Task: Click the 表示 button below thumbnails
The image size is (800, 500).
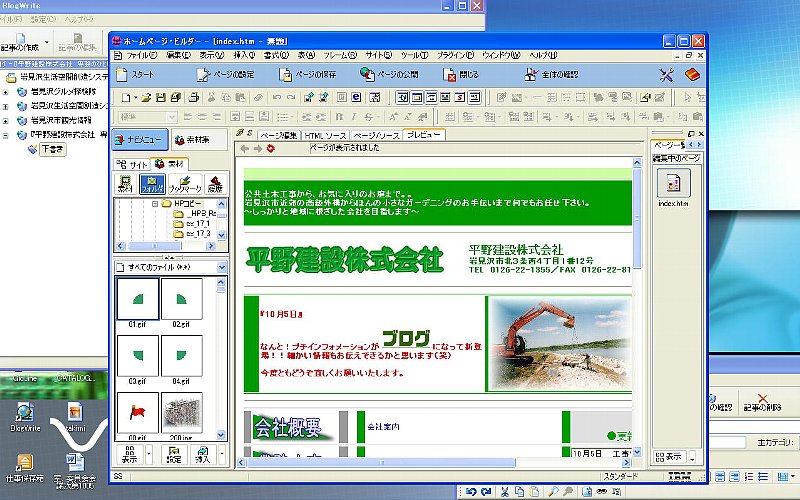Action: [130, 454]
